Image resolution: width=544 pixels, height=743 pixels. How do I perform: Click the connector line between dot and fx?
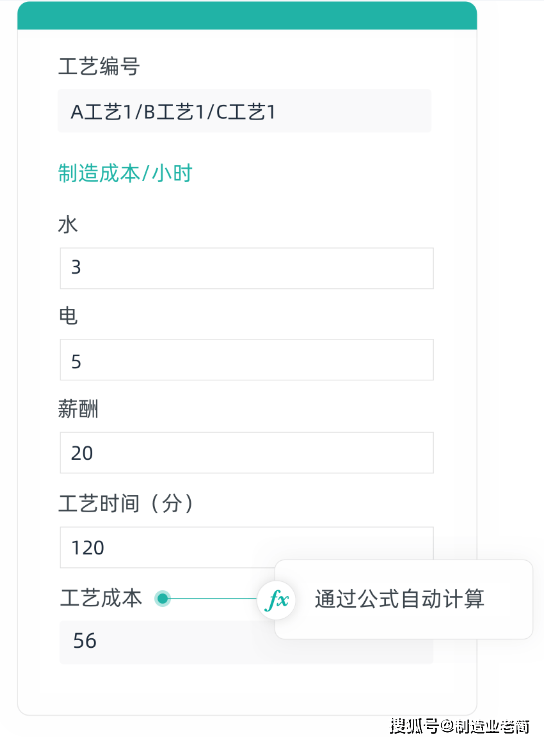(214, 599)
